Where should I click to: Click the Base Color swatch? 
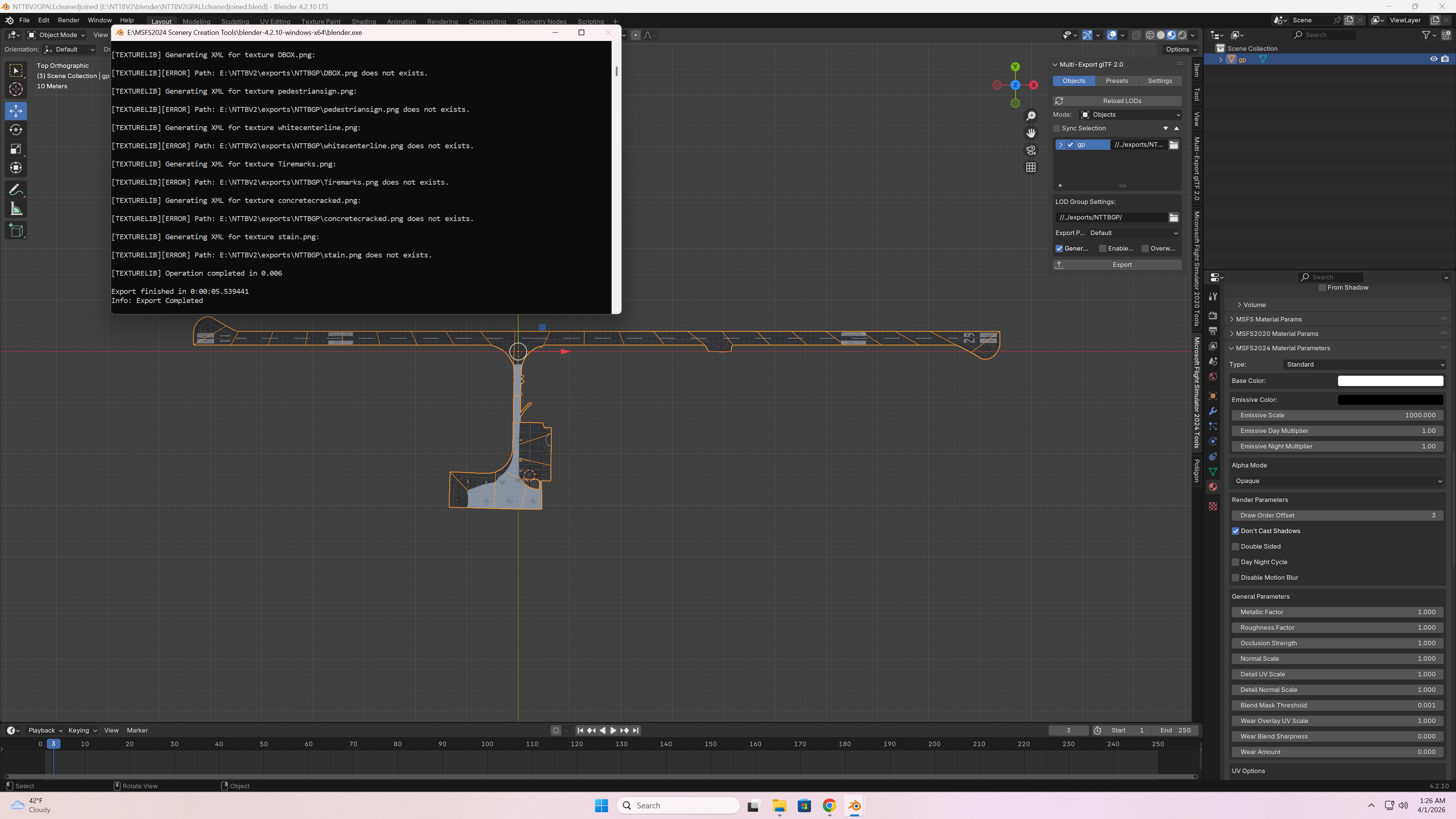(1390, 381)
